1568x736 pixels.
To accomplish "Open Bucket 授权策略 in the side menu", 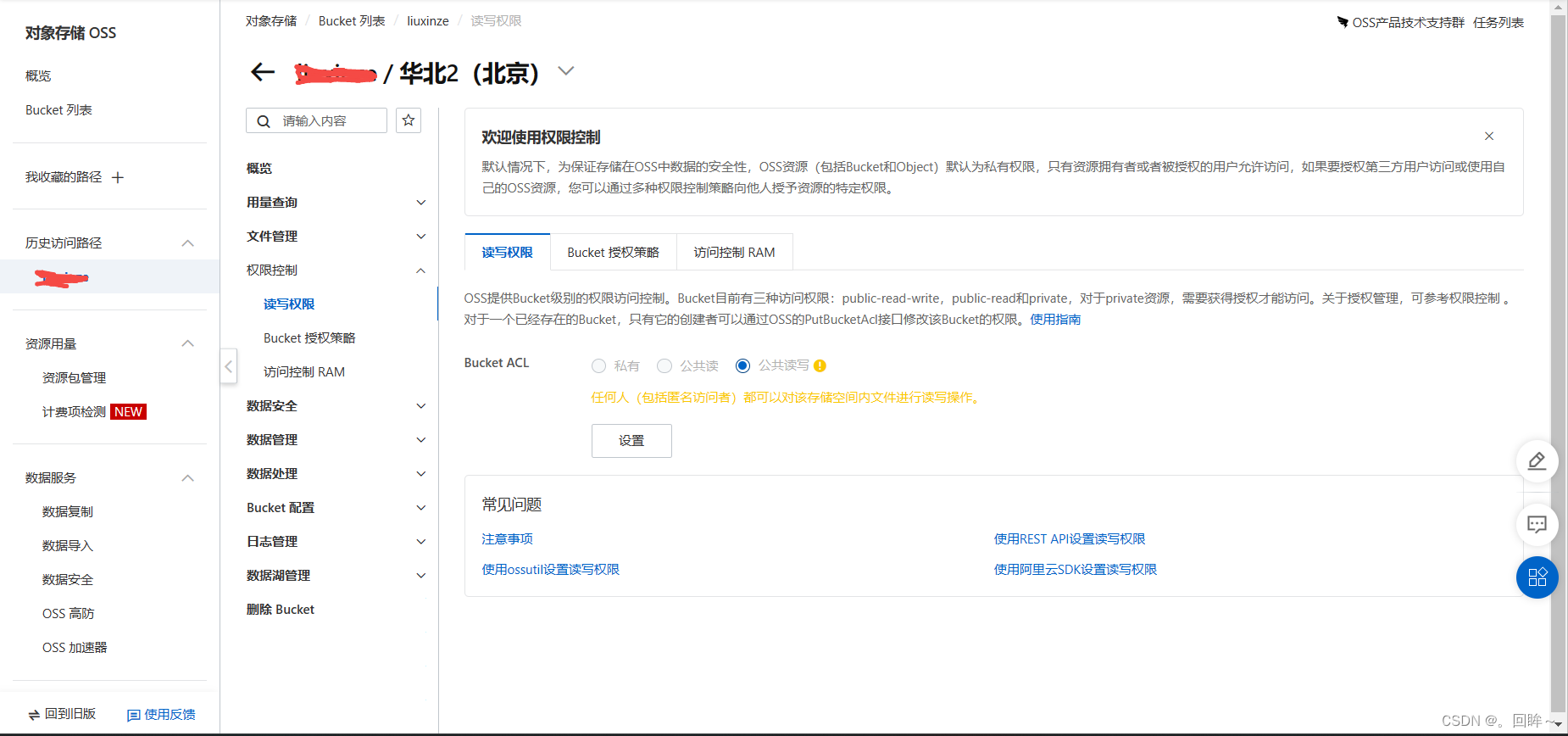I will 309,338.
